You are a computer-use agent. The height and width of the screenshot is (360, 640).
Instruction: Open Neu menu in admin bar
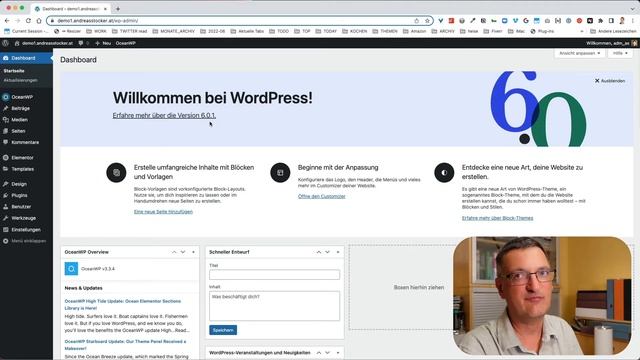click(x=103, y=43)
